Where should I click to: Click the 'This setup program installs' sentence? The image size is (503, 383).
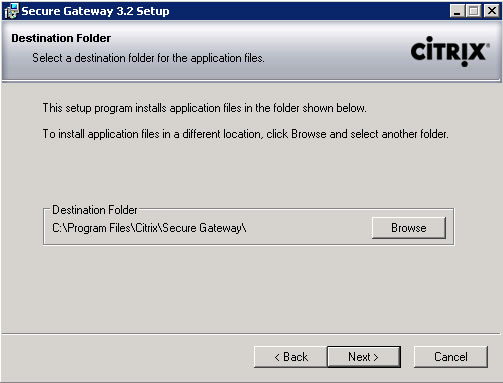tap(204, 108)
